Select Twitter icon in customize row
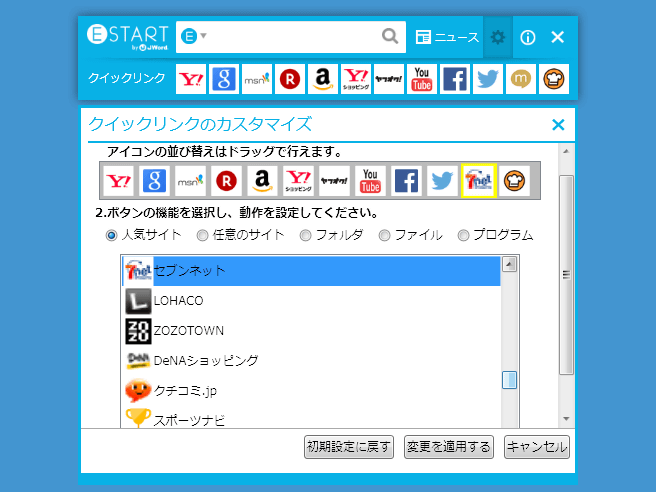The width and height of the screenshot is (656, 492). coord(442,181)
